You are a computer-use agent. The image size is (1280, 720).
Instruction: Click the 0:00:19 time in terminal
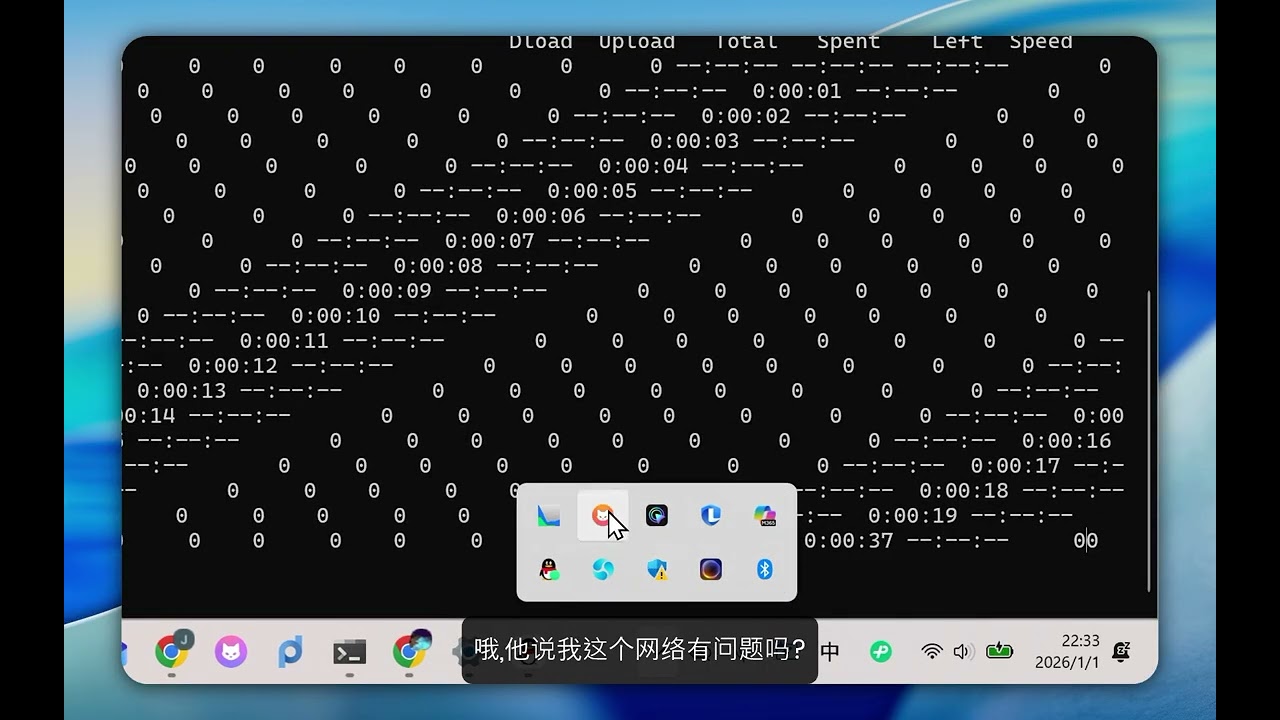click(913, 516)
